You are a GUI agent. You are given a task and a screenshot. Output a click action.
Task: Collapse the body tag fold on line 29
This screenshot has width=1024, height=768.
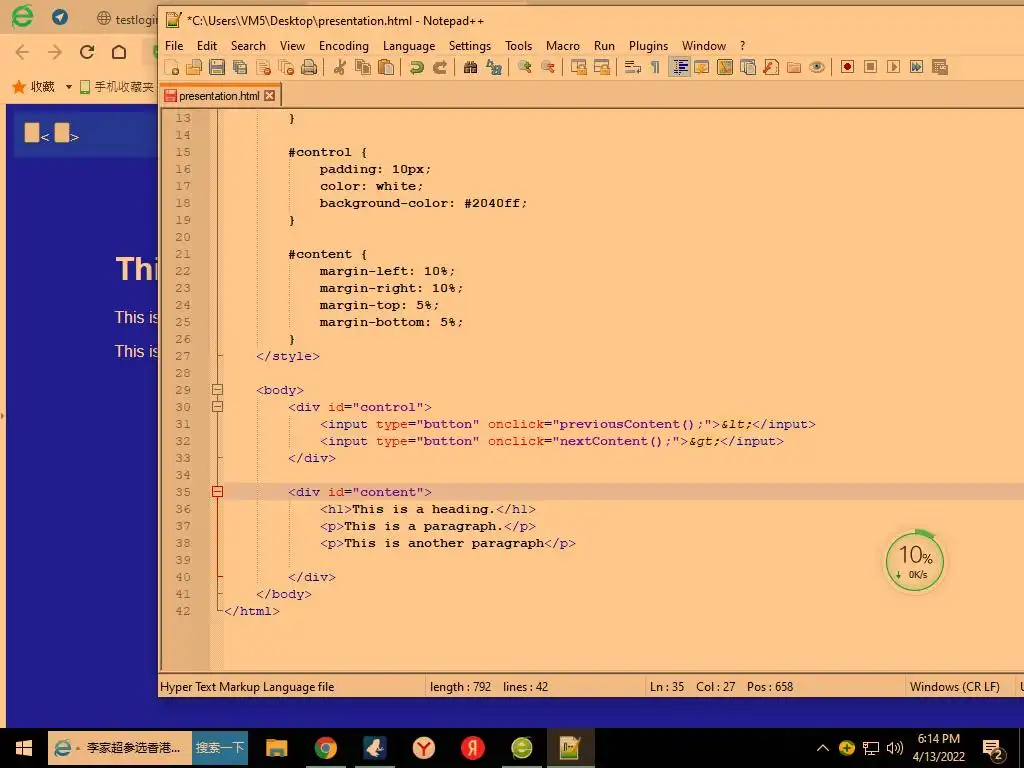(x=217, y=390)
